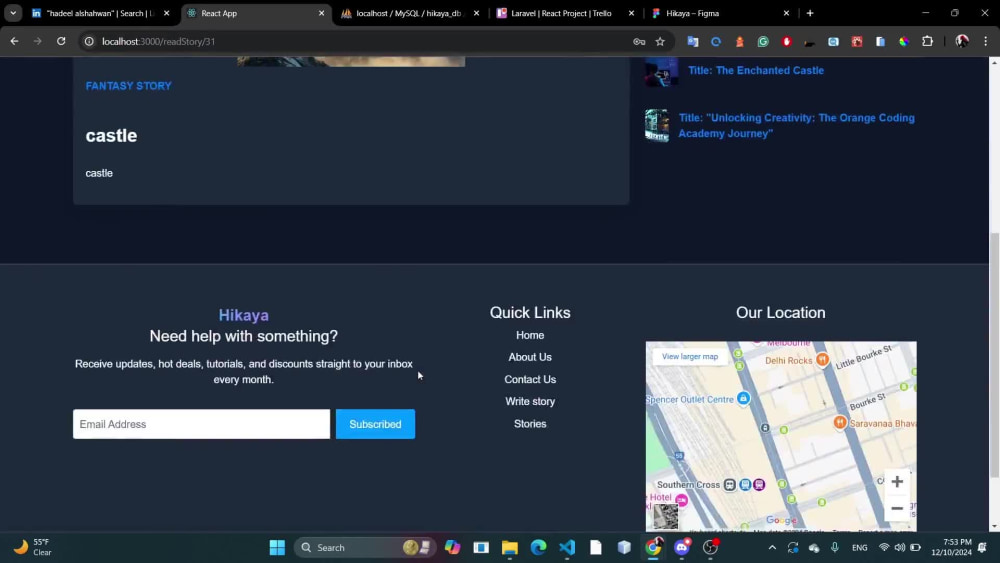Open the weather widget showing 55°F Clear

click(x=33, y=547)
